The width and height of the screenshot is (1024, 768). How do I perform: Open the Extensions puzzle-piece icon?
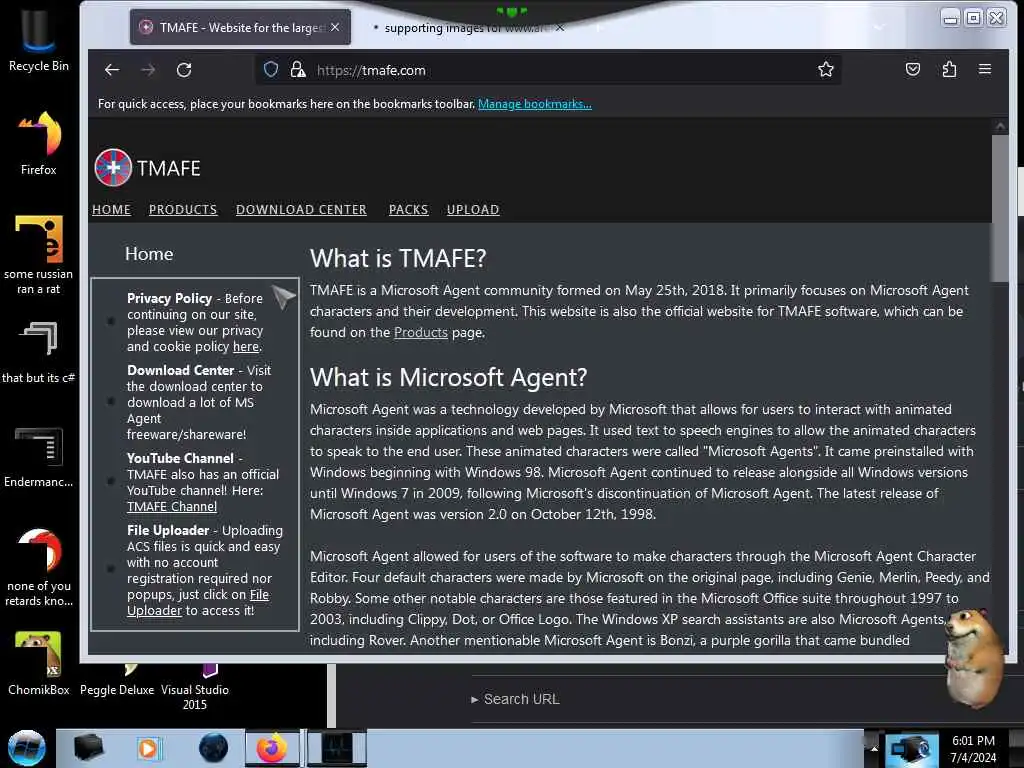(x=949, y=69)
